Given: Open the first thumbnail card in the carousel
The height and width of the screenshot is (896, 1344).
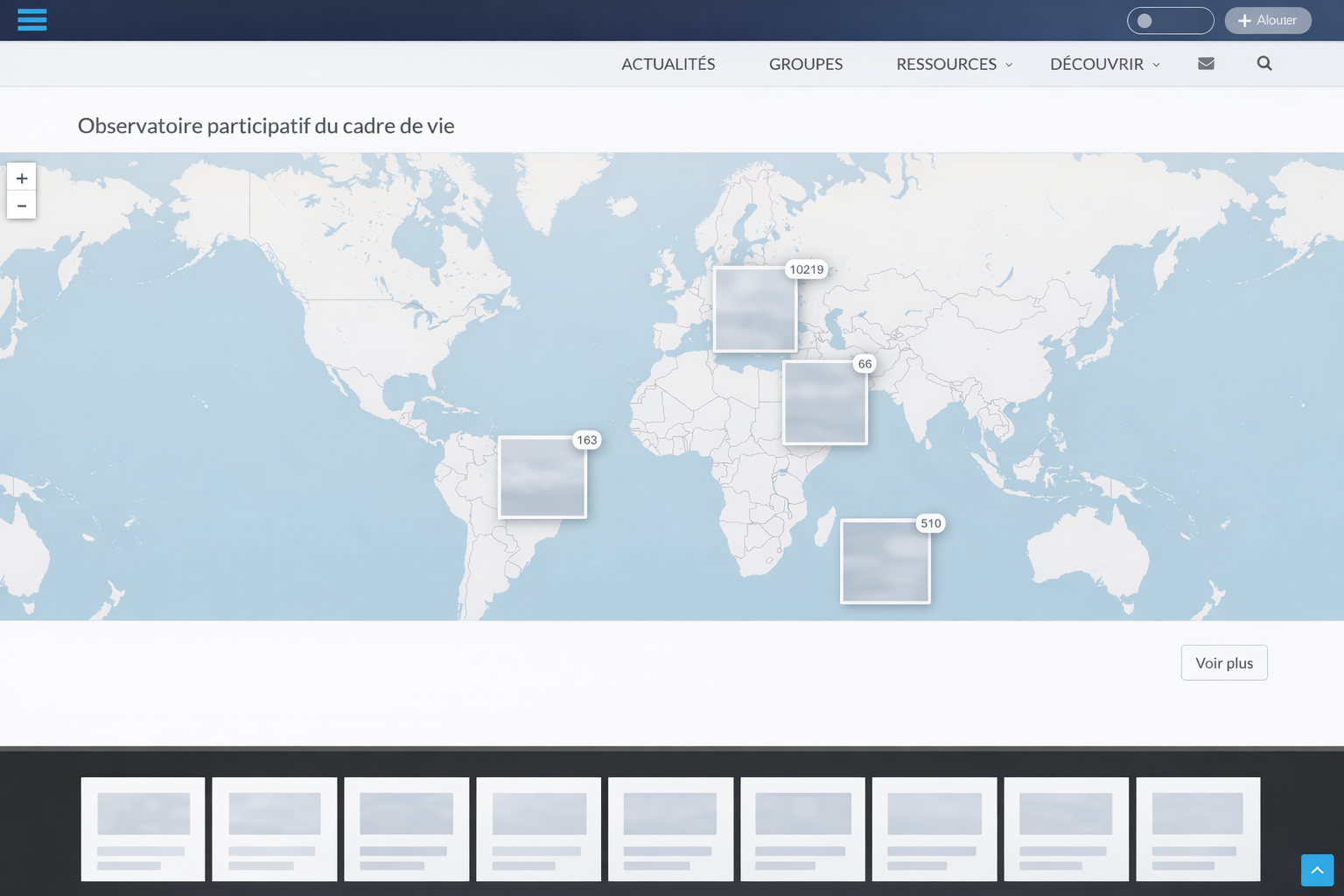Looking at the screenshot, I should tap(143, 829).
